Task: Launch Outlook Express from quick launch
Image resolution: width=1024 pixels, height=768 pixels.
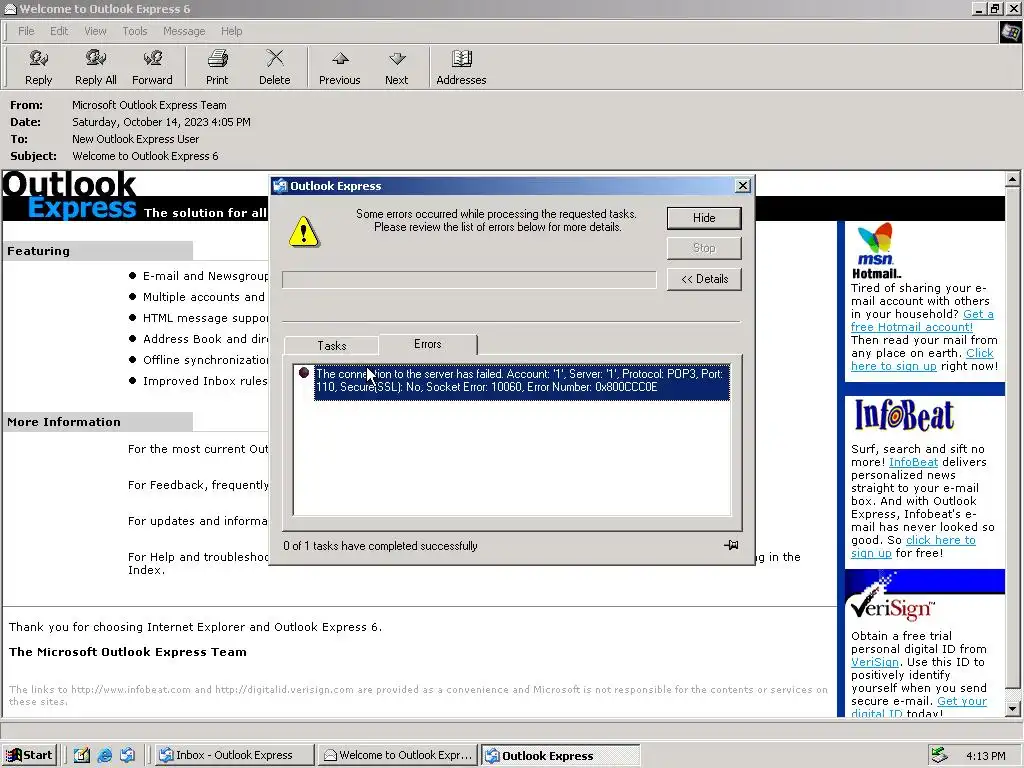Action: 127,756
